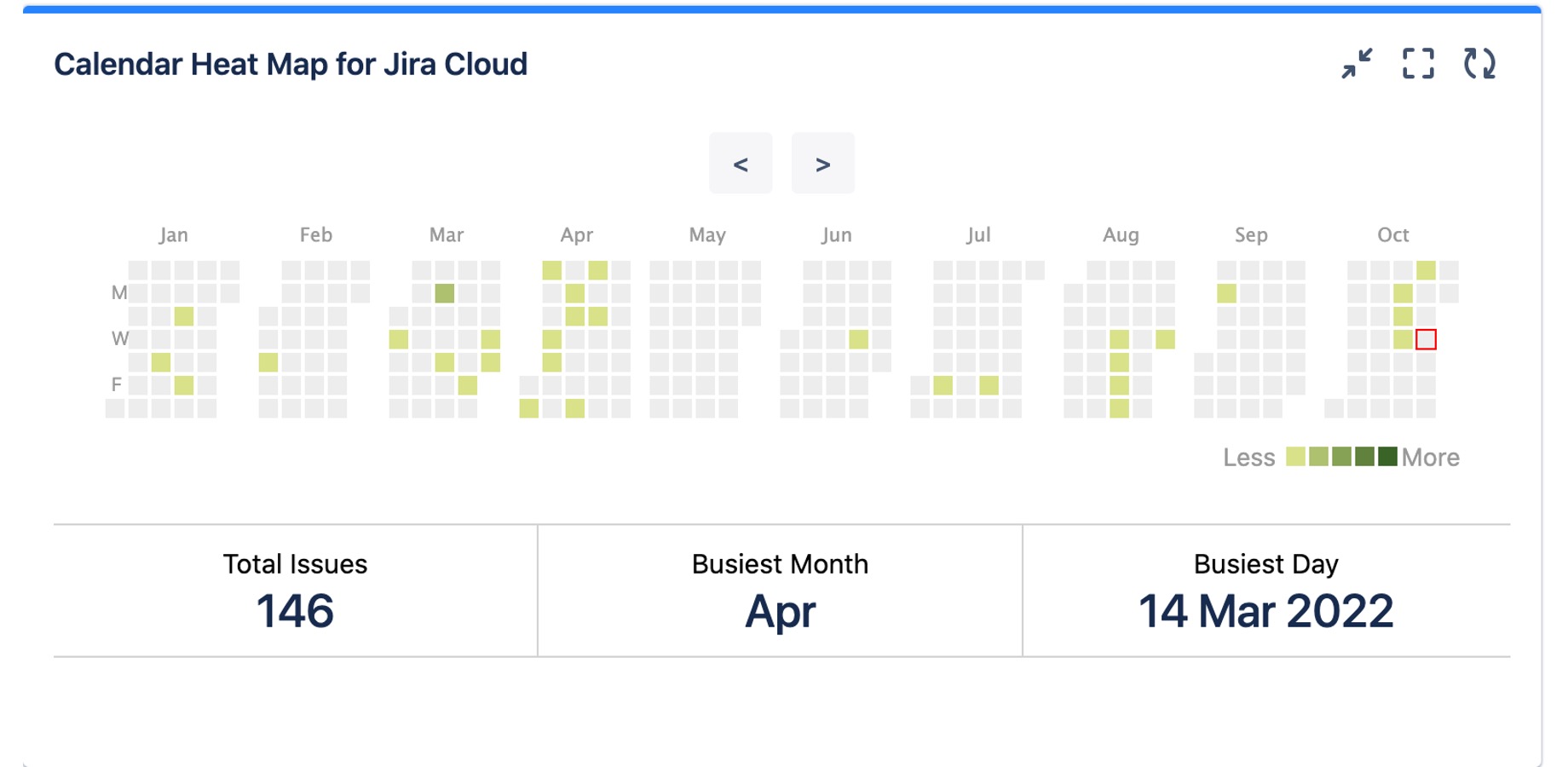Click the Busiest Day value 14 Mar 2022
Screen dimensions: 1568x767
point(1265,611)
